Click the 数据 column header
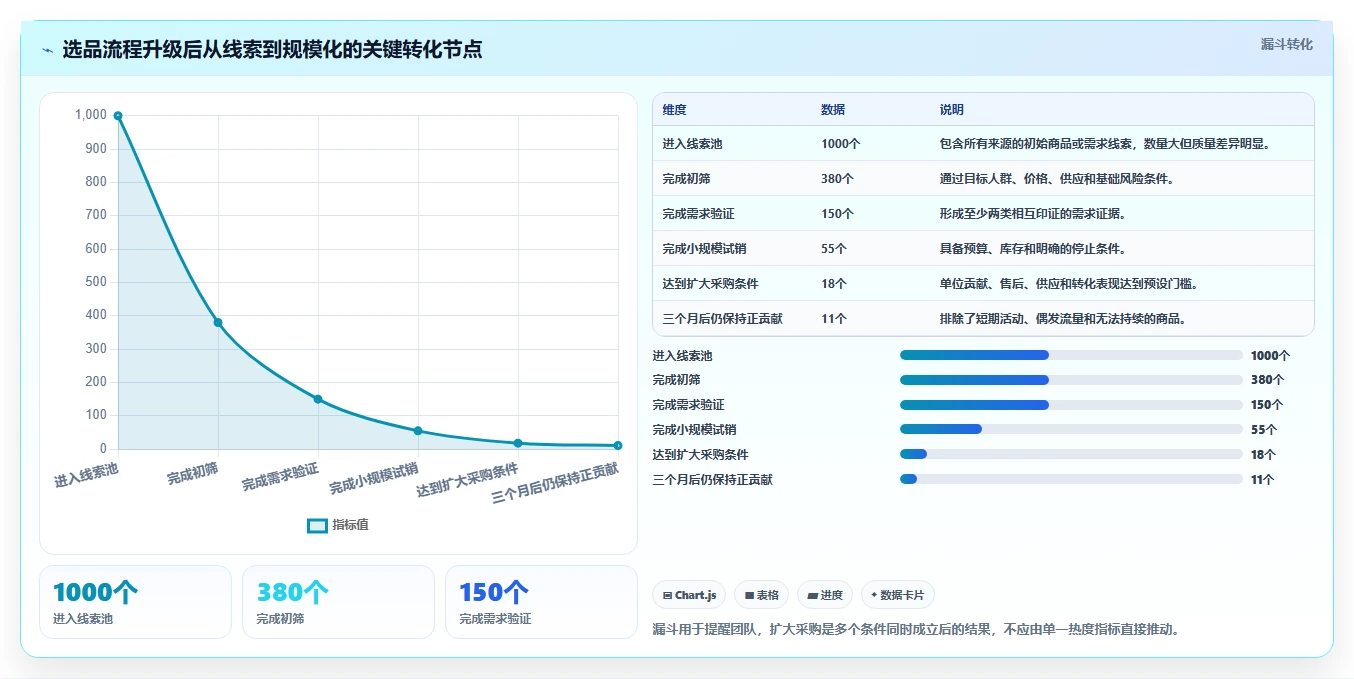 pos(833,110)
